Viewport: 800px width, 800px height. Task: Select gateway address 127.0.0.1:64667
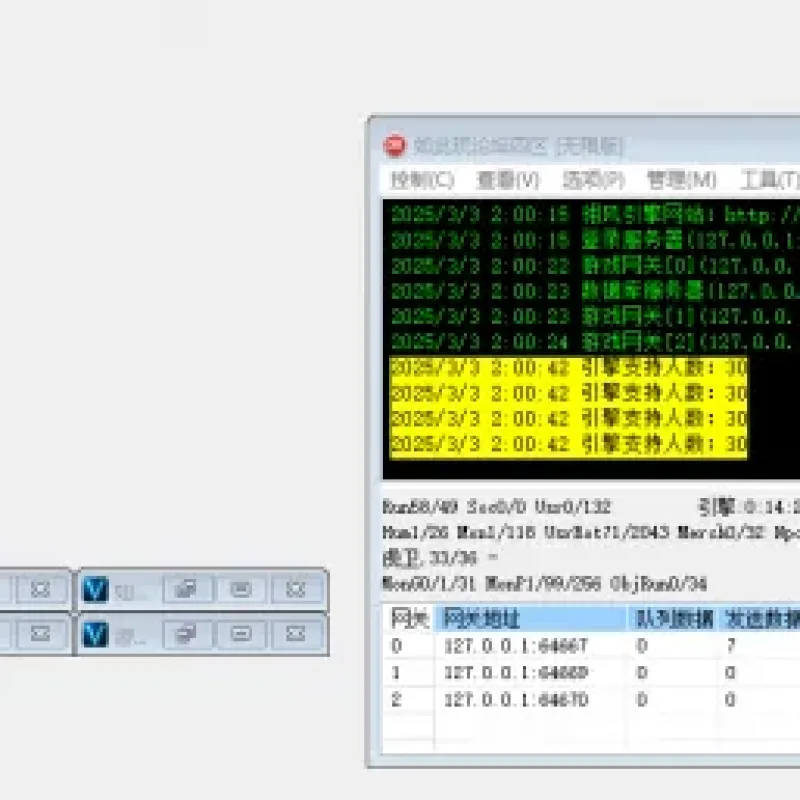point(516,646)
